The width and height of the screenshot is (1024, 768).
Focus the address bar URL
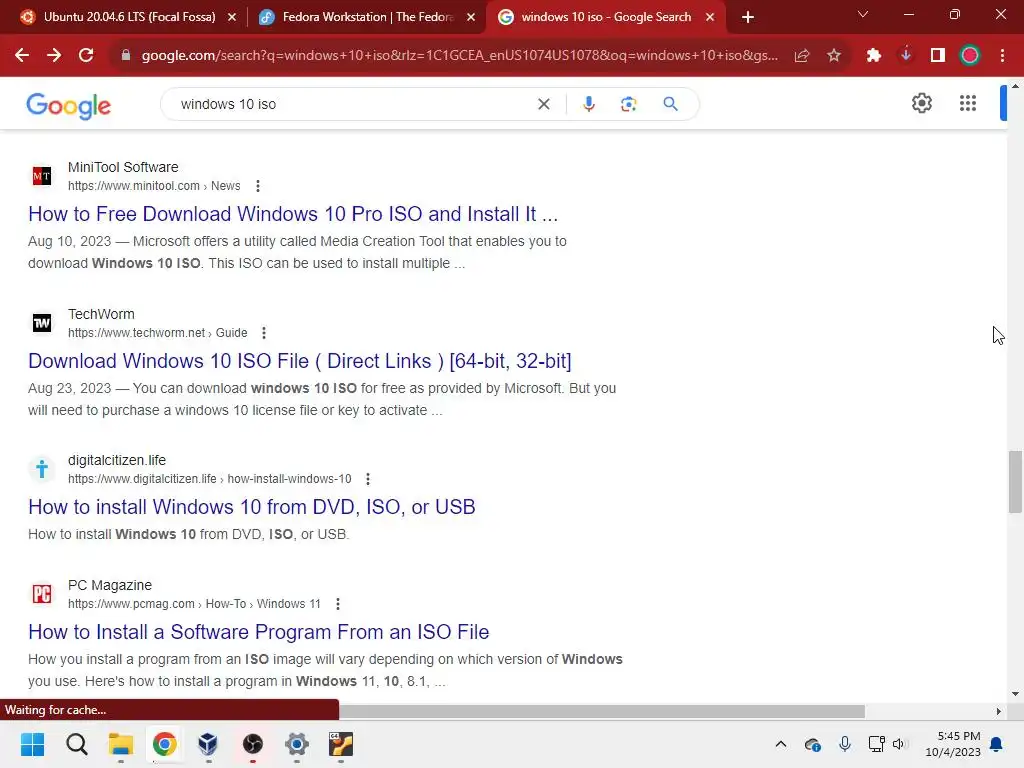tap(459, 56)
